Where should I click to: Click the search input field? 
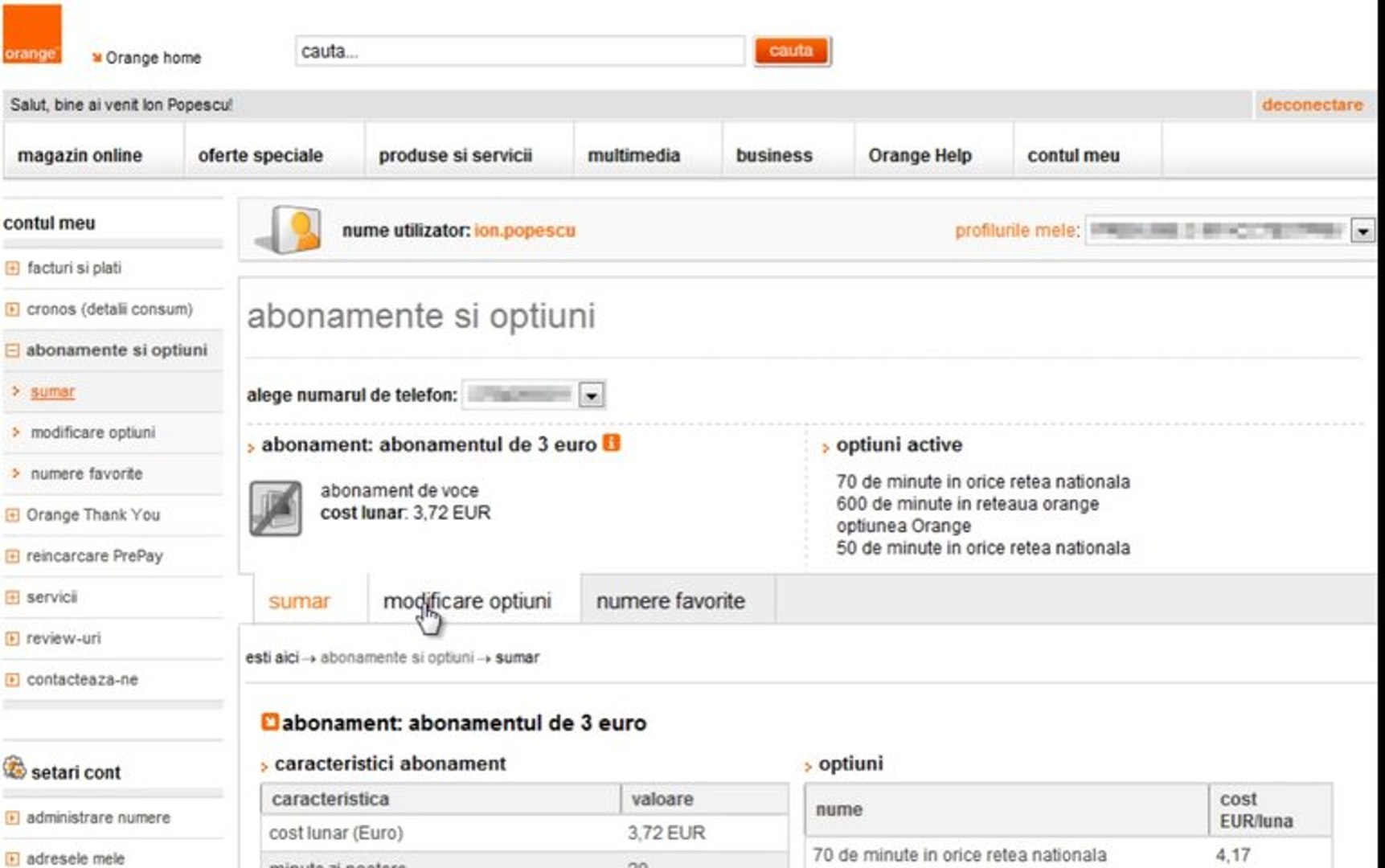[519, 51]
